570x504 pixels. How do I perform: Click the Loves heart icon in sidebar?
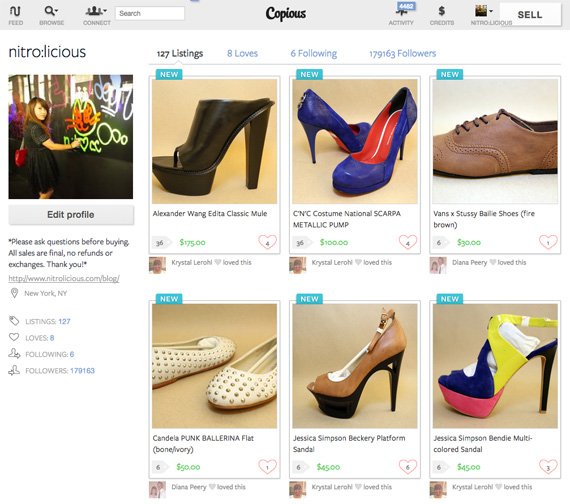(14, 337)
